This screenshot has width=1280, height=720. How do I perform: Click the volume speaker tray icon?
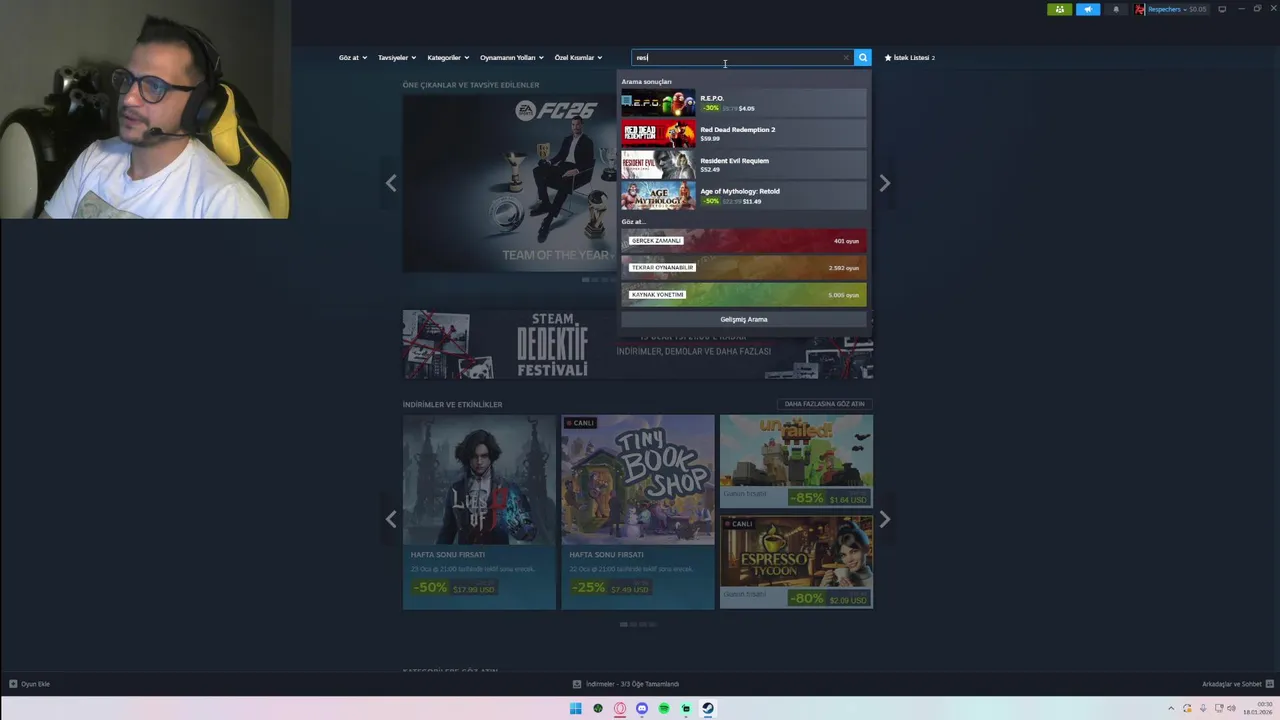(1231, 709)
